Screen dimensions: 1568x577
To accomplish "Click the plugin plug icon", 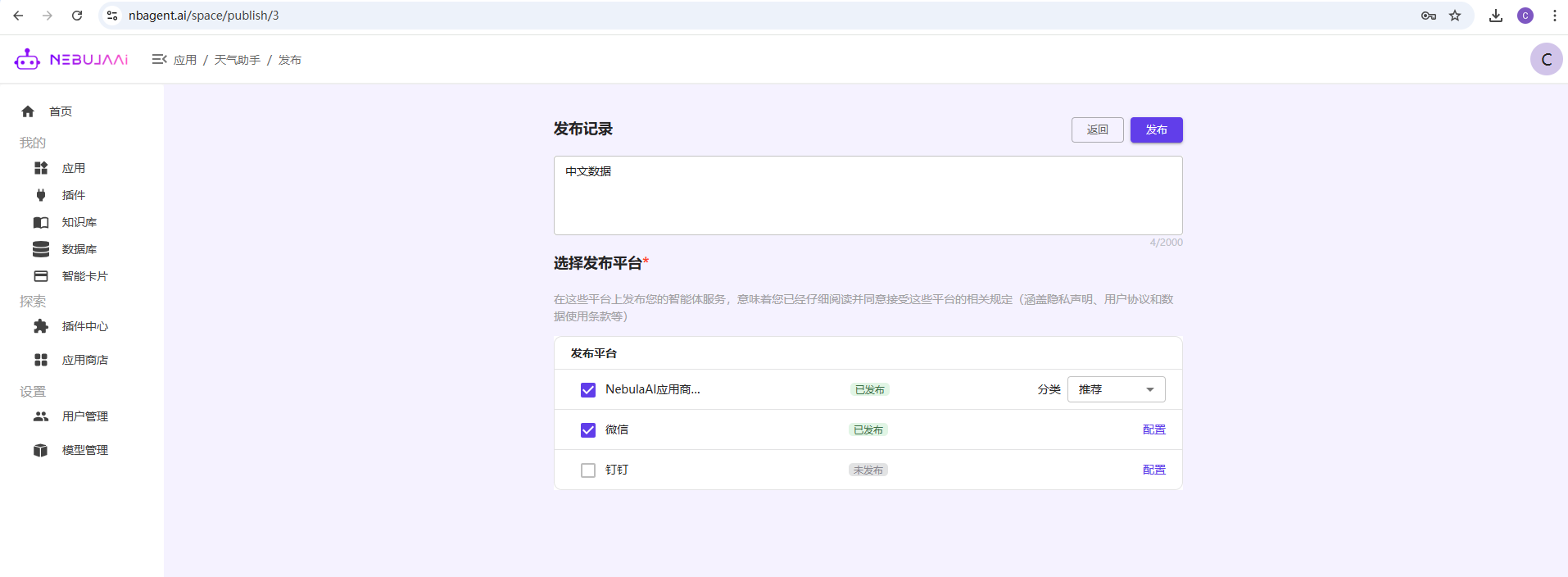I will point(41,195).
